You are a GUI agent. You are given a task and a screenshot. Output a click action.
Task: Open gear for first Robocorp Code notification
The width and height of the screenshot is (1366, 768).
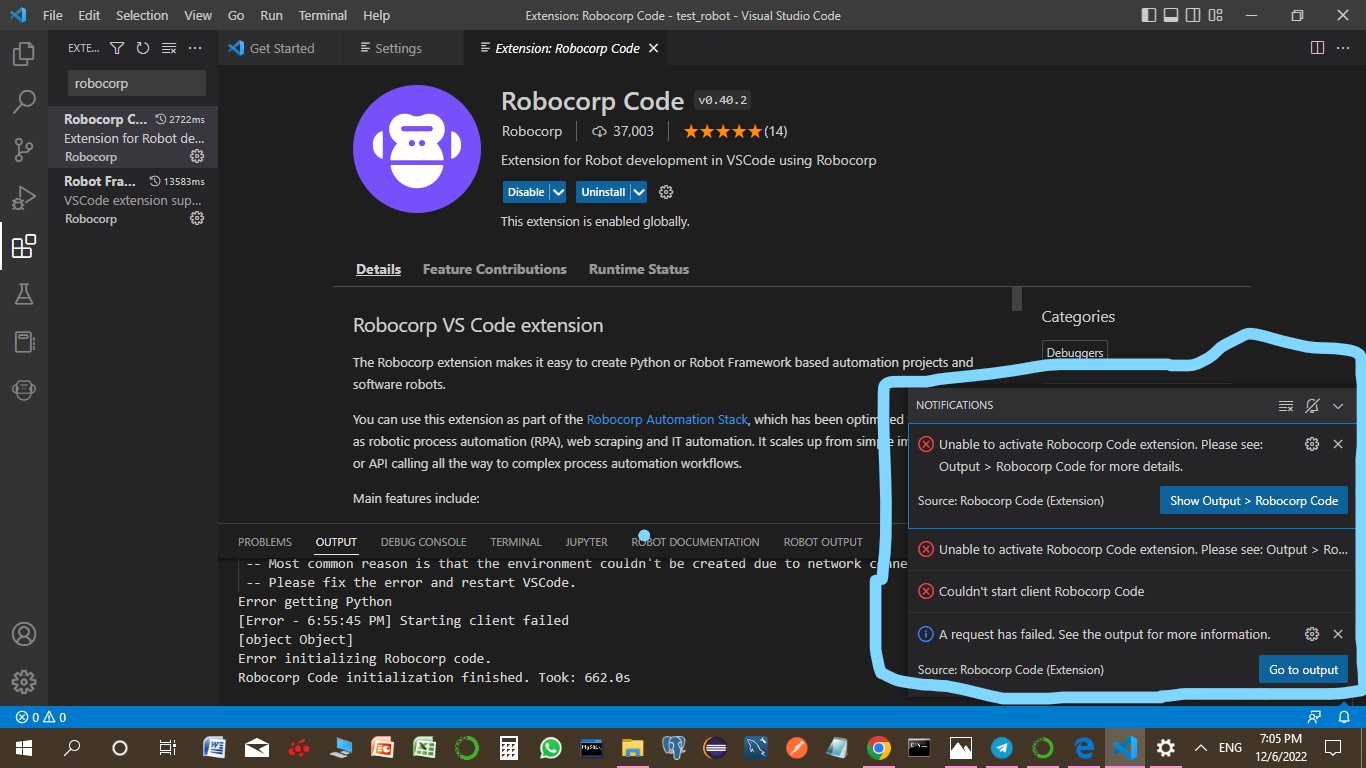tap(1312, 444)
